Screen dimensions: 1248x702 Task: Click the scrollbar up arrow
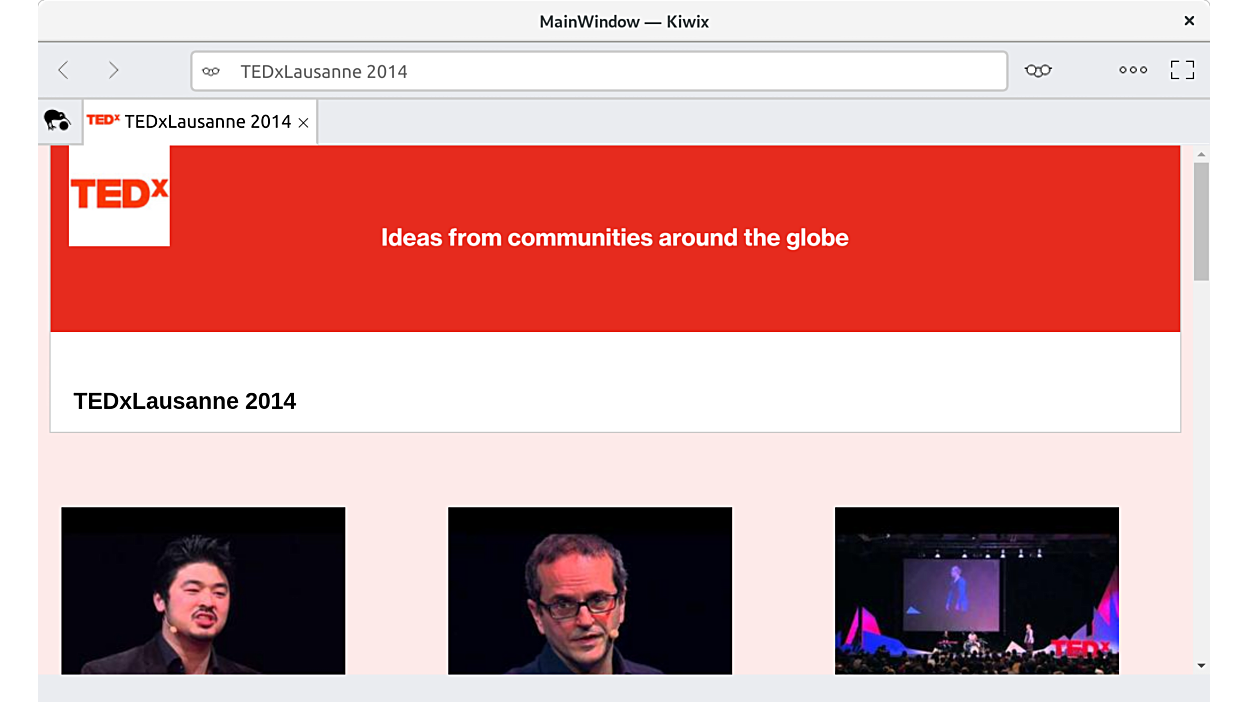coord(1201,154)
